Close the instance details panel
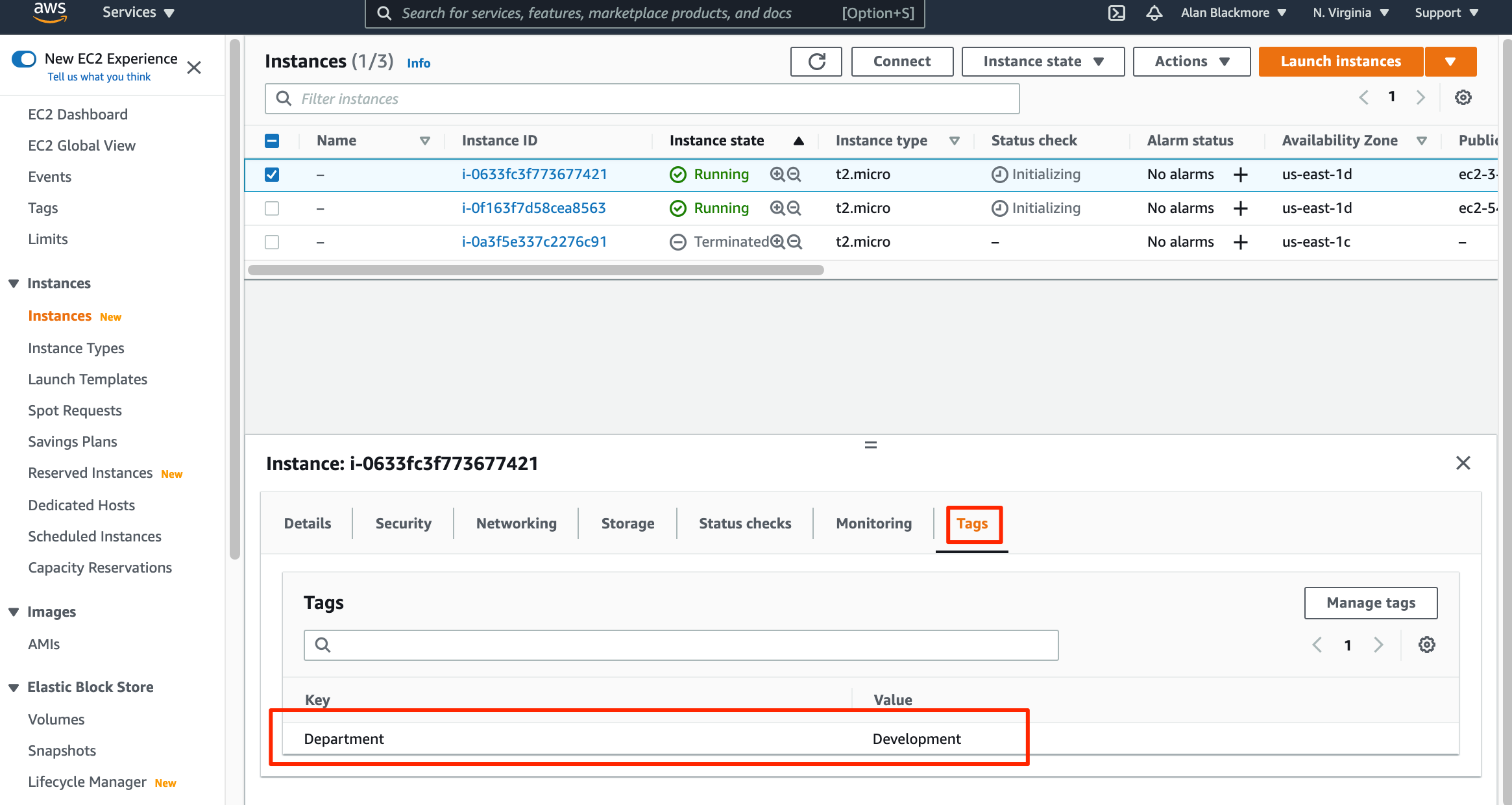The width and height of the screenshot is (1512, 805). click(1463, 463)
